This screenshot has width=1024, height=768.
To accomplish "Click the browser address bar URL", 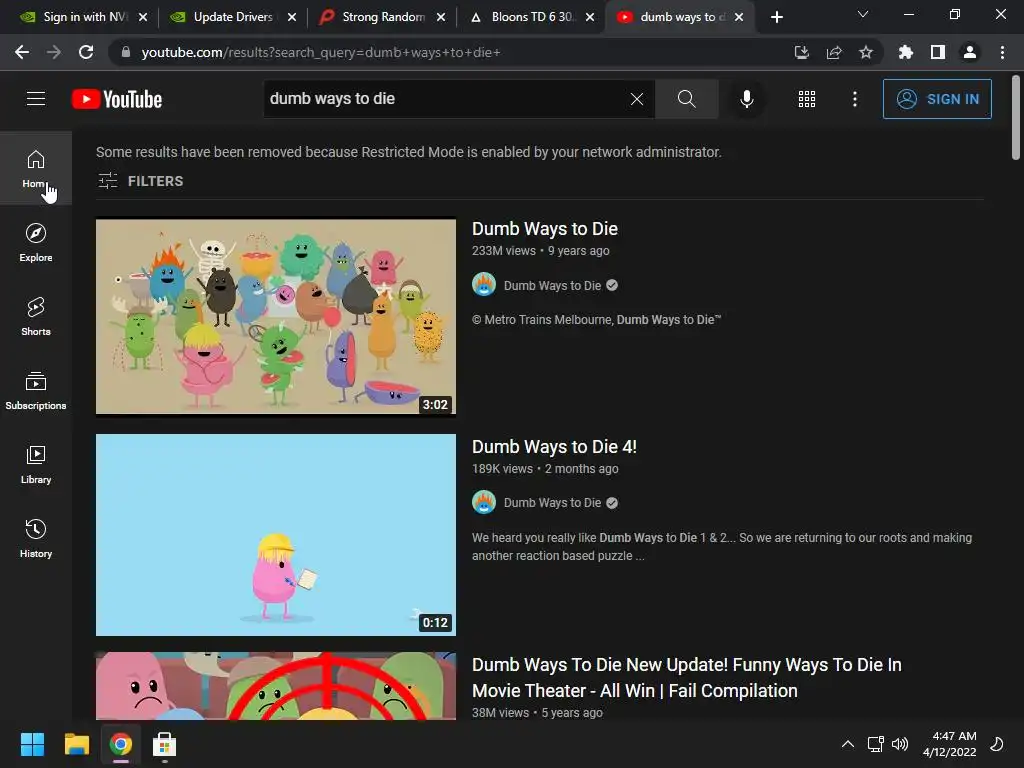I will tap(321, 52).
